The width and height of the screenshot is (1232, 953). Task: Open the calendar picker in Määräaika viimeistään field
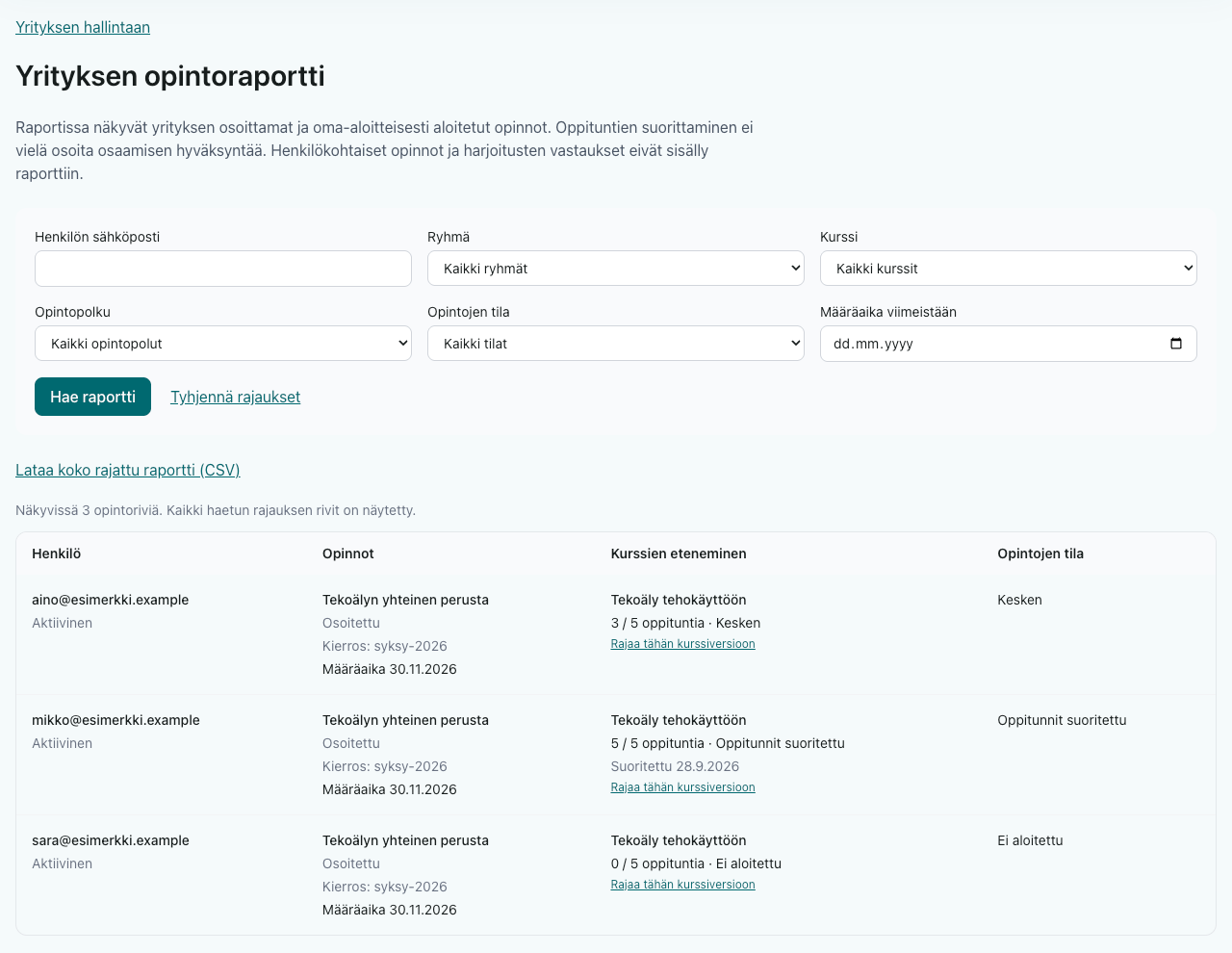pyautogui.click(x=1175, y=344)
